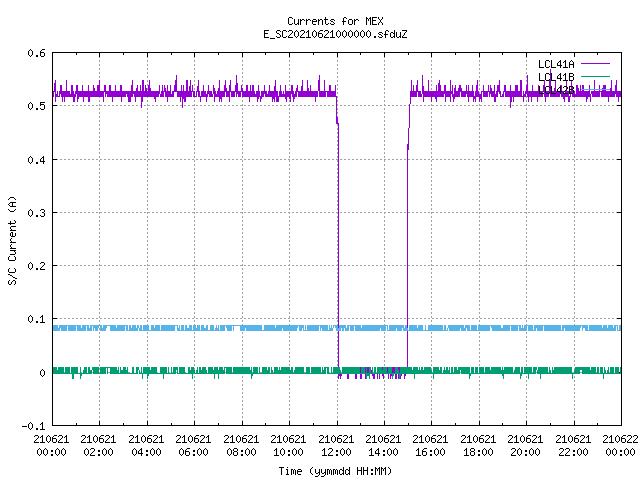Click the y-axis label 'S/C Current (A)'
Image resolution: width=640 pixels, height=480 pixels.
click(13, 240)
